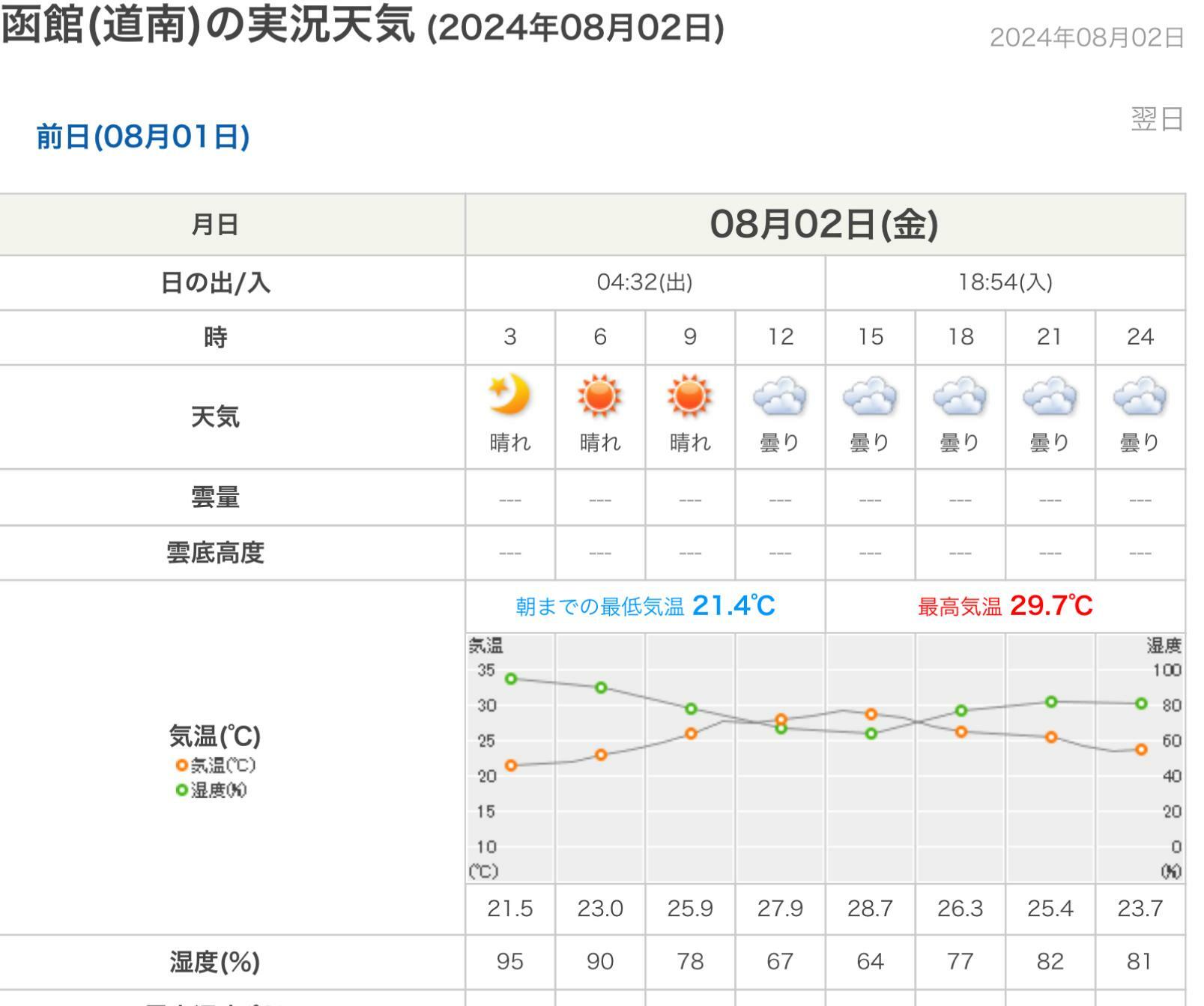Click the cloud icon at hour 12

[x=780, y=396]
